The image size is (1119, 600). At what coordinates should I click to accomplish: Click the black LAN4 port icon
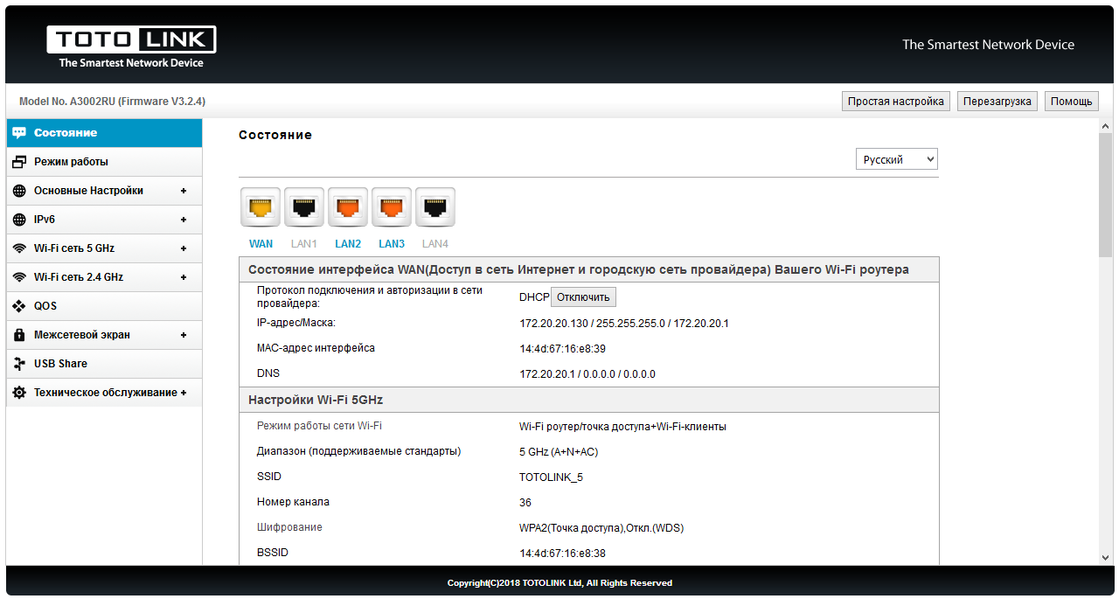point(435,208)
